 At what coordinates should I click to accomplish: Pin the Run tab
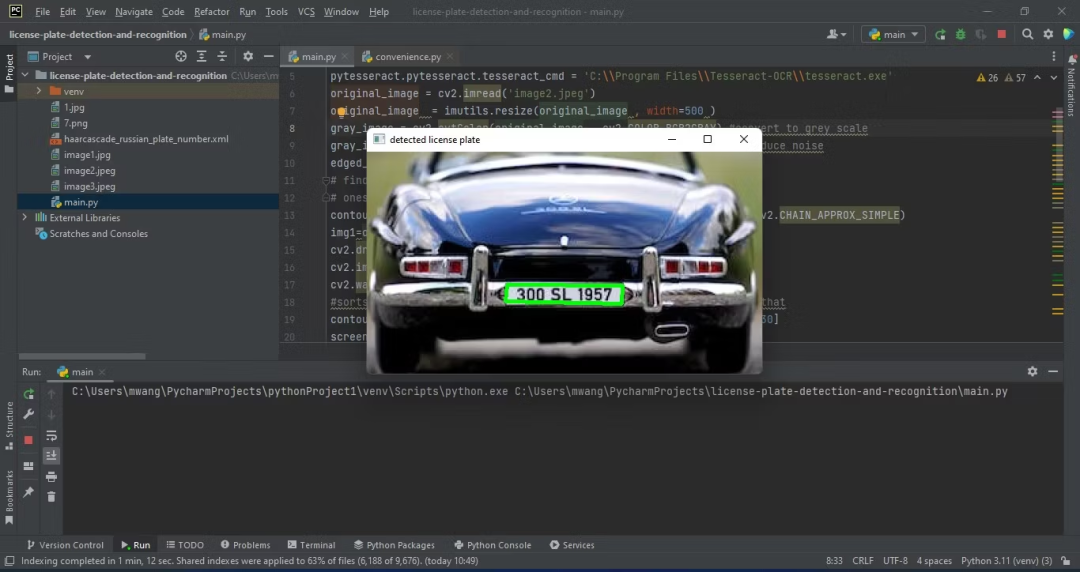coord(28,492)
